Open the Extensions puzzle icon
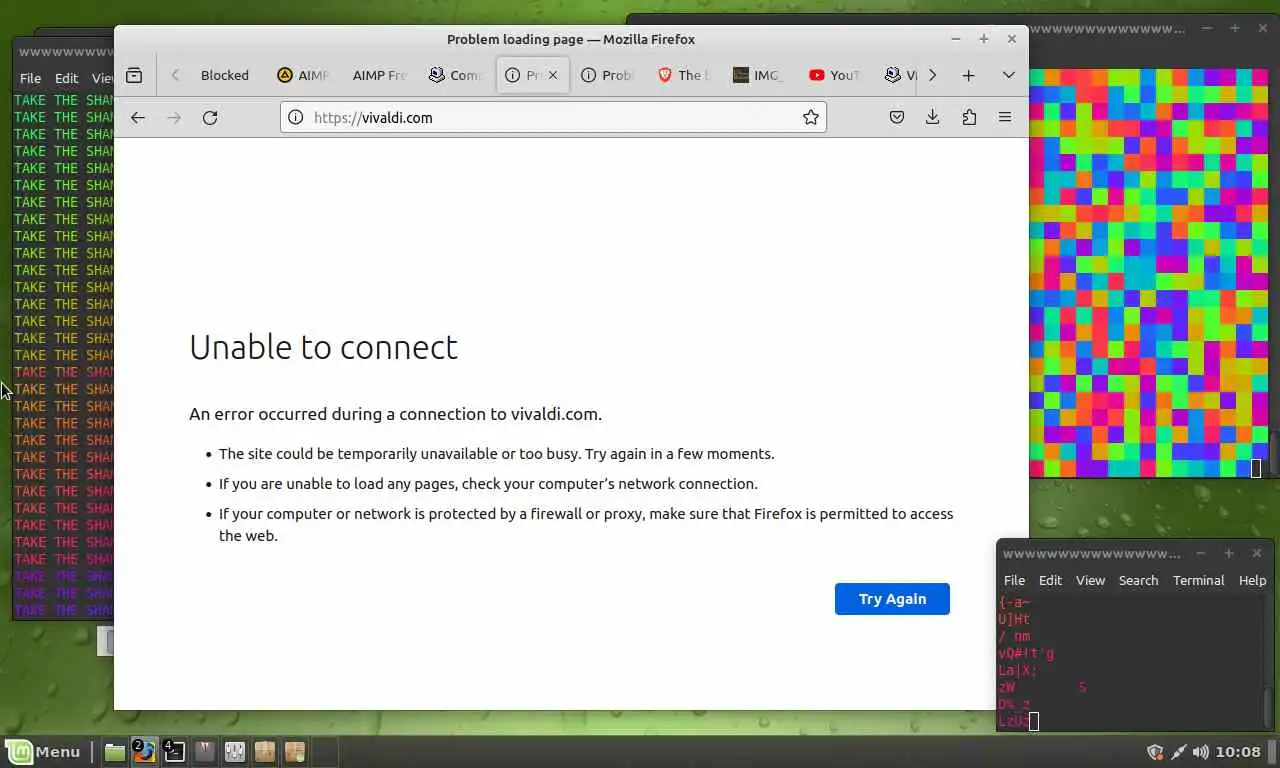 click(969, 117)
